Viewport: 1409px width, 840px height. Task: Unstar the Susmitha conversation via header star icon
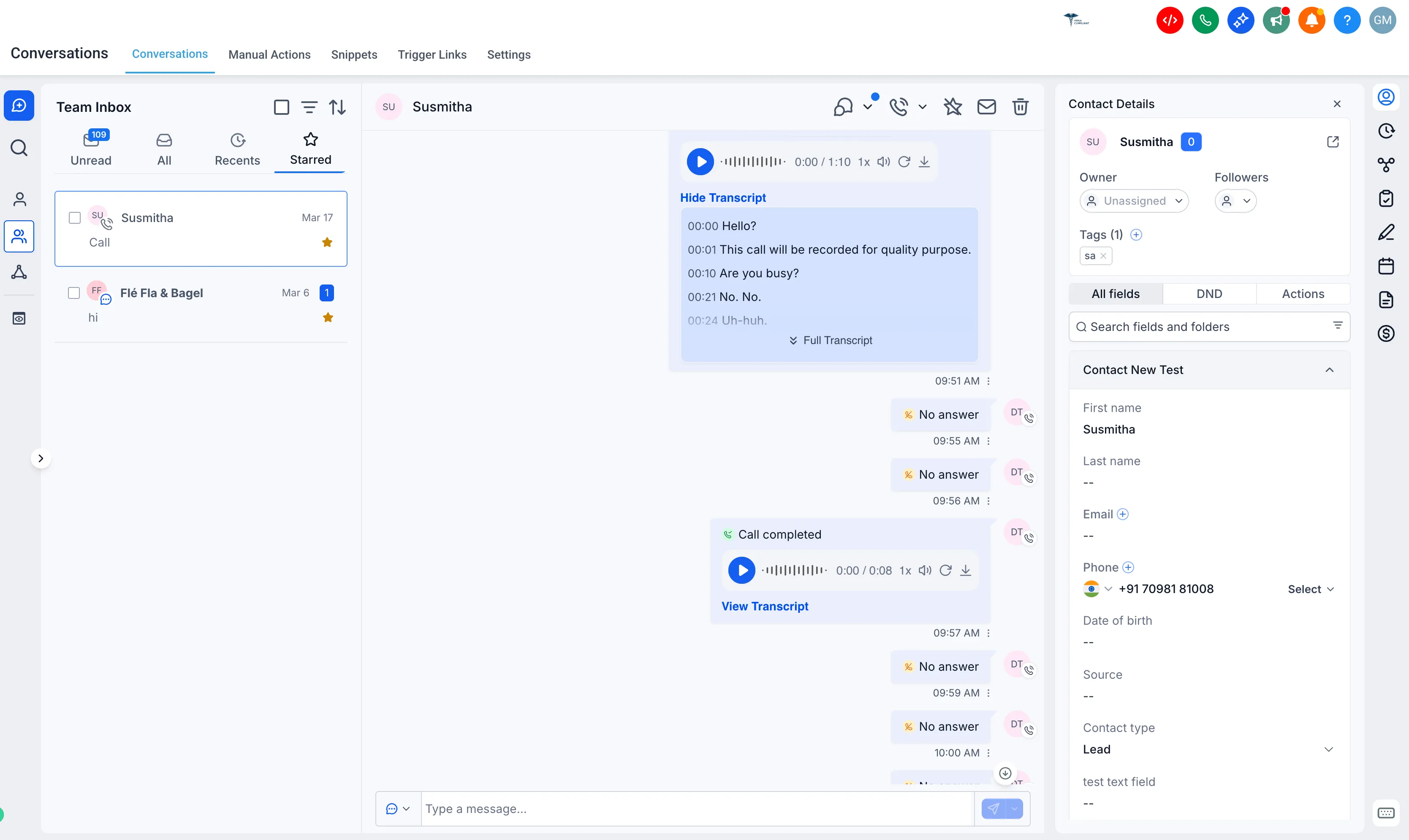(x=953, y=106)
